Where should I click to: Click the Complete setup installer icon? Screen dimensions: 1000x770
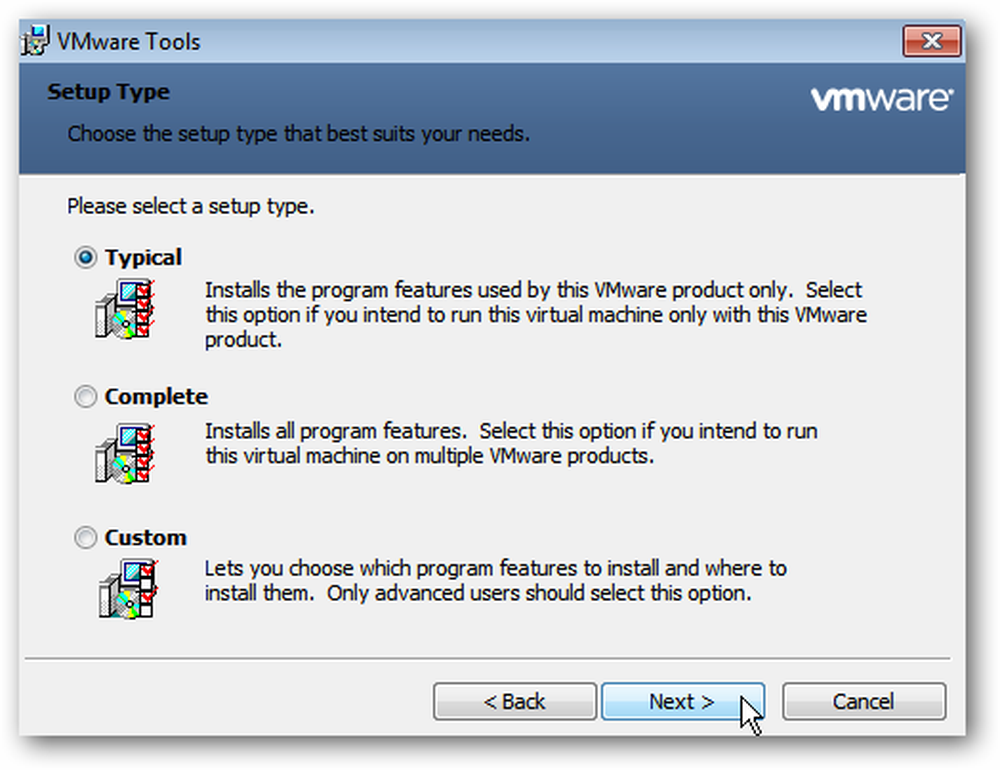[125, 453]
